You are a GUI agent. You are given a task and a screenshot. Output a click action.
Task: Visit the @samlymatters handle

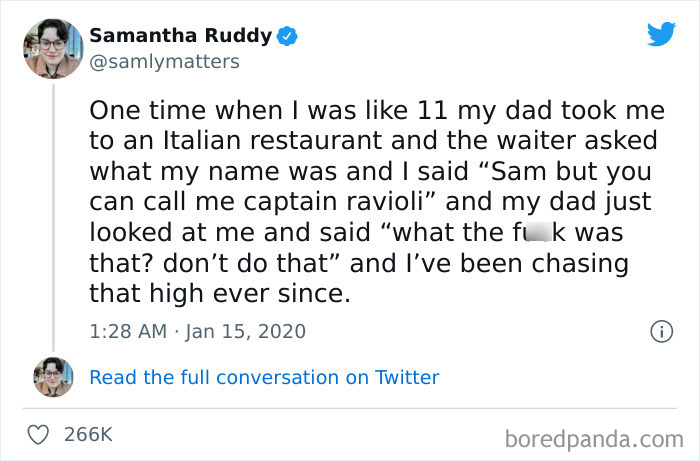pyautogui.click(x=164, y=62)
